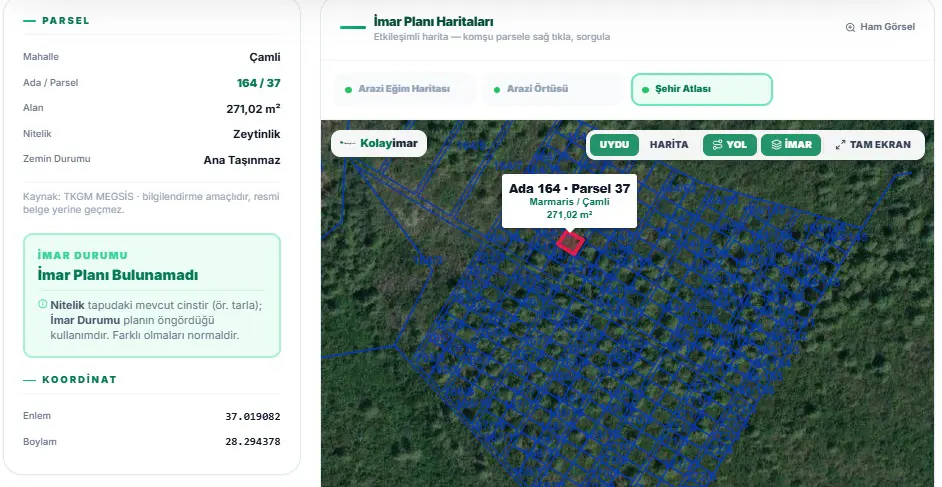Viewport: 942px width, 487px height.
Task: Switch map to HARİTA view
Action: [x=669, y=145]
